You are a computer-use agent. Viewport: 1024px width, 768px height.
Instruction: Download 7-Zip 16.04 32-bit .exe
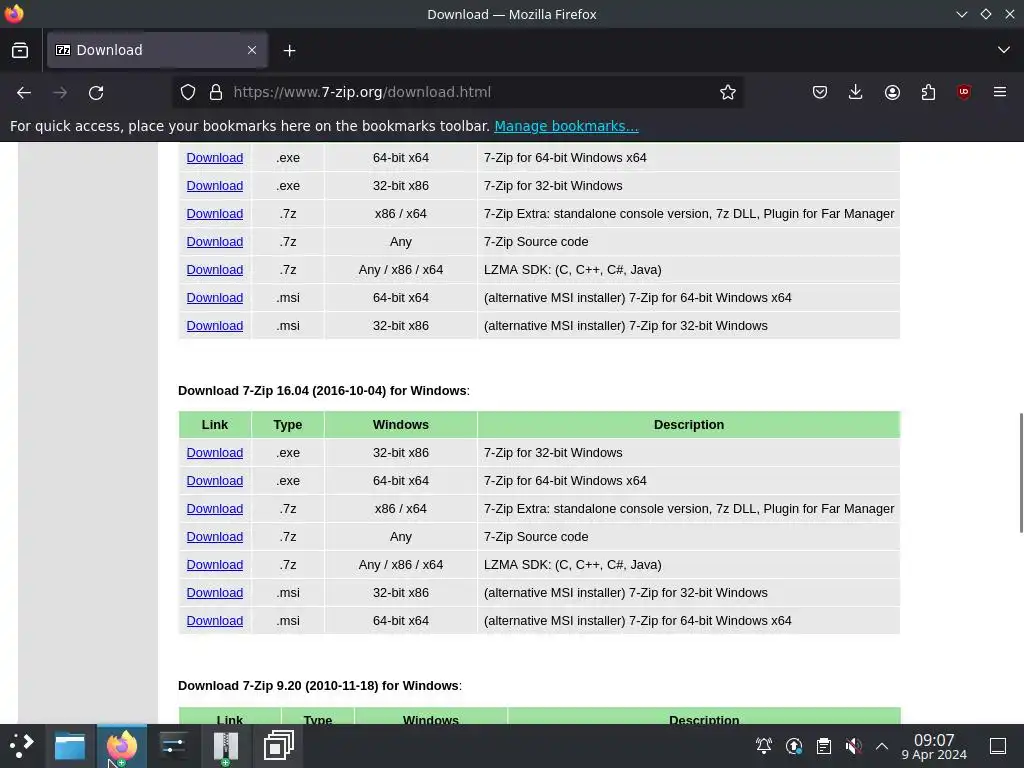pos(215,453)
